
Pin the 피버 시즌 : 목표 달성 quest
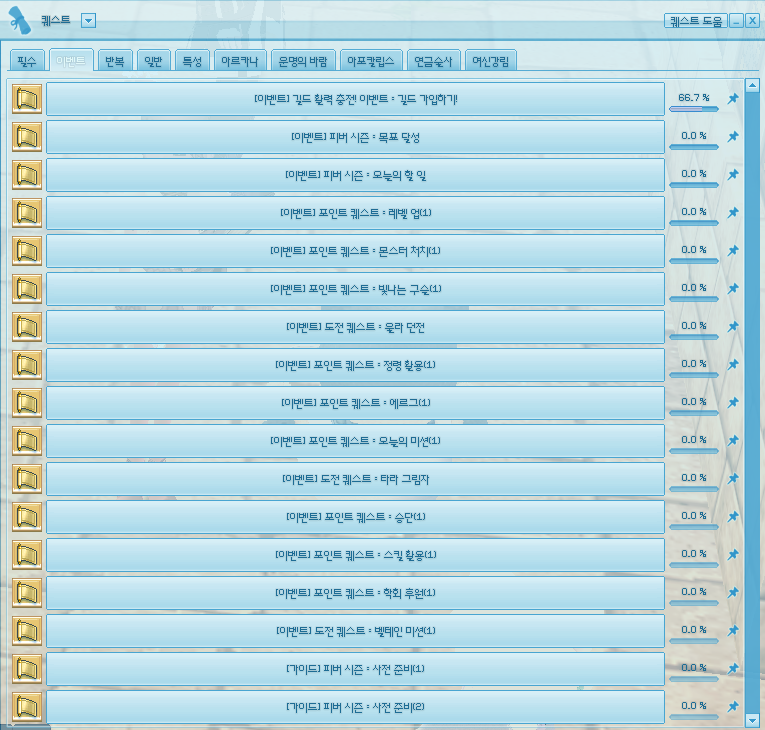[x=733, y=137]
